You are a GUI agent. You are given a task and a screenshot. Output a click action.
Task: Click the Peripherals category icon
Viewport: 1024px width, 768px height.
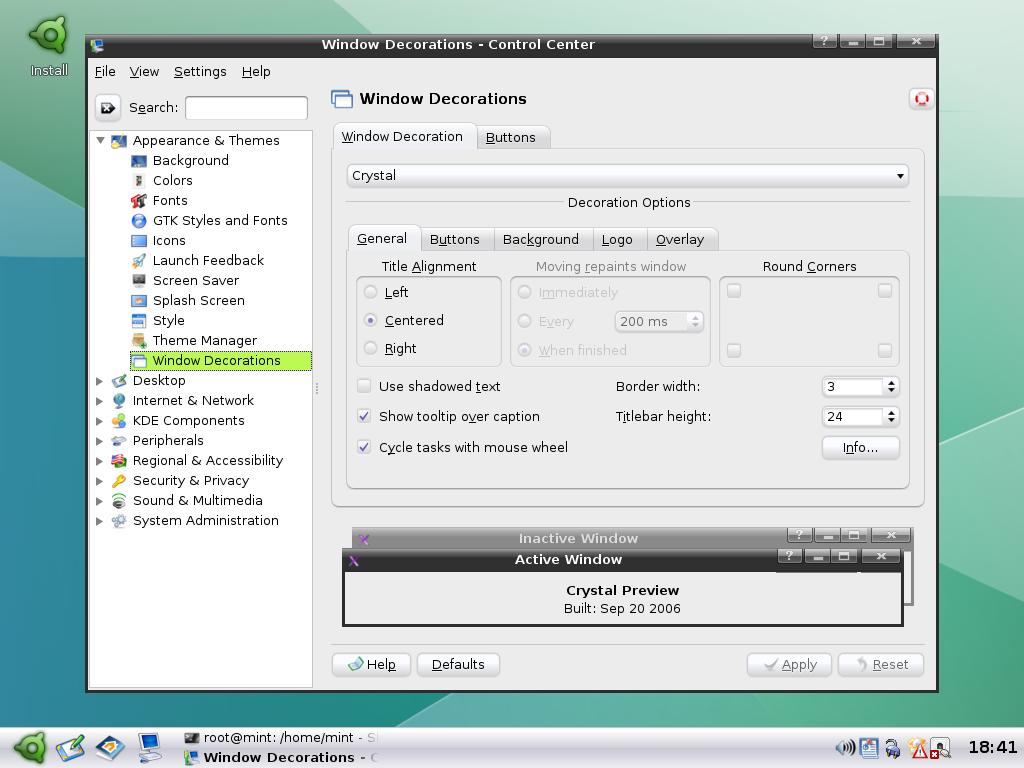tap(119, 441)
